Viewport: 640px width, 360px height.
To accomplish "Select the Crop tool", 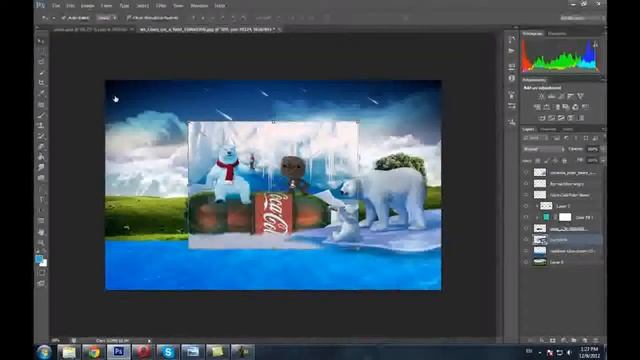I will click(41, 83).
